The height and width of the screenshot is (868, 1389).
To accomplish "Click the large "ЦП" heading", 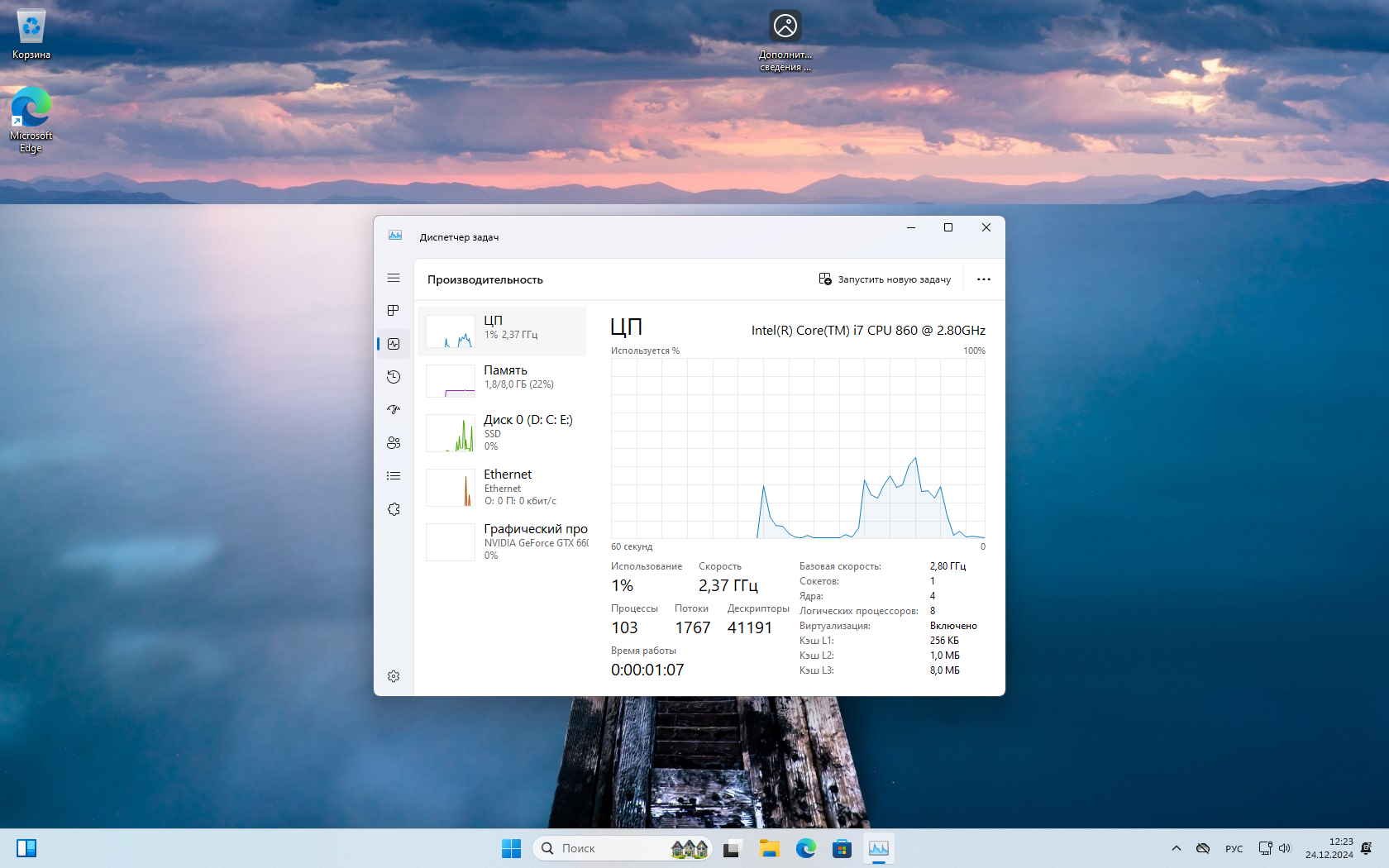I will (x=627, y=327).
